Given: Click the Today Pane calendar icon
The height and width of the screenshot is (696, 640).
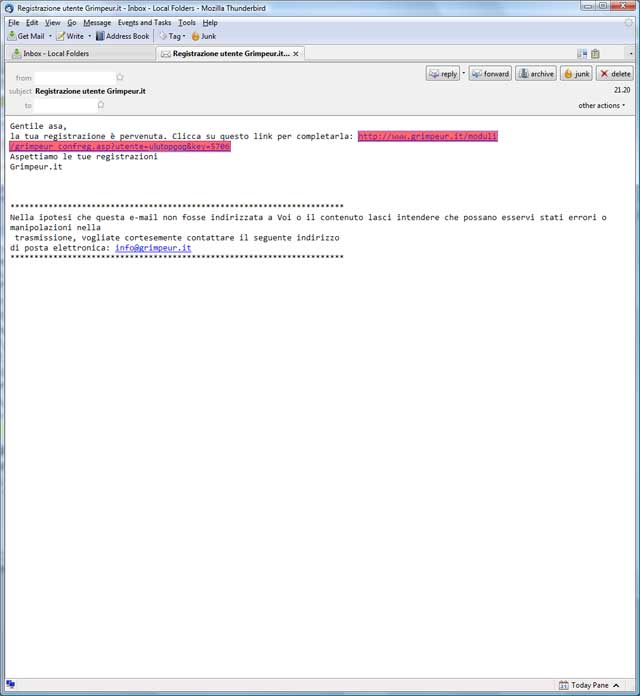Looking at the screenshot, I should [x=563, y=685].
